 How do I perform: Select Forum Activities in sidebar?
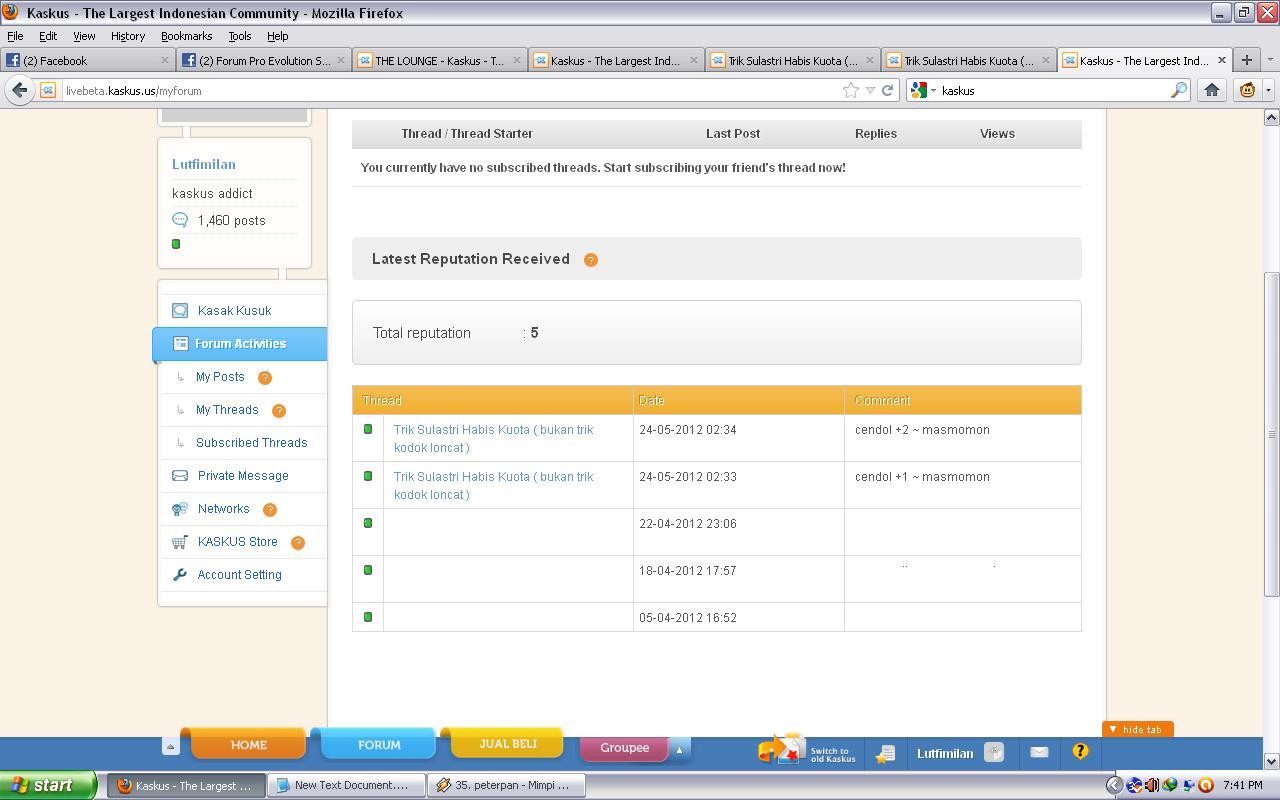tap(240, 344)
